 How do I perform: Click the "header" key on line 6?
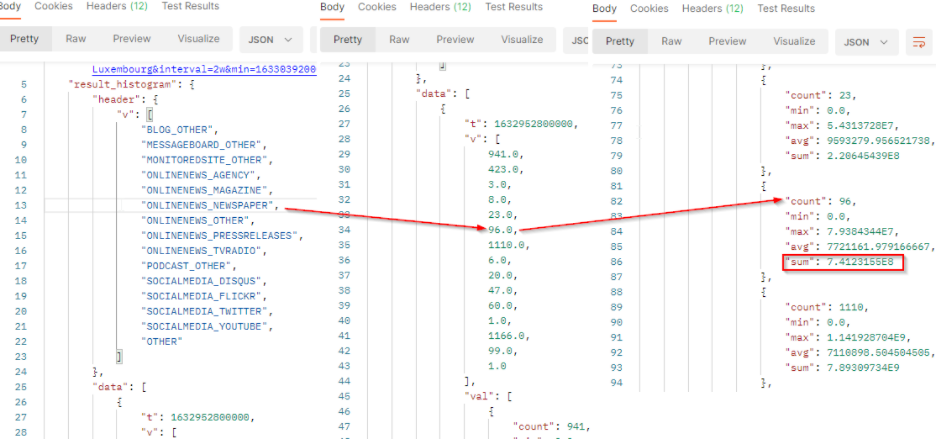pyautogui.click(x=115, y=100)
